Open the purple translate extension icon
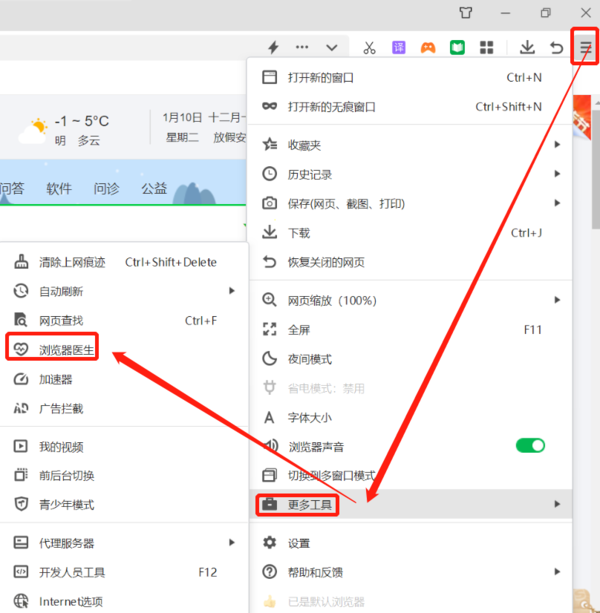Viewport: 600px width, 613px height. [399, 47]
